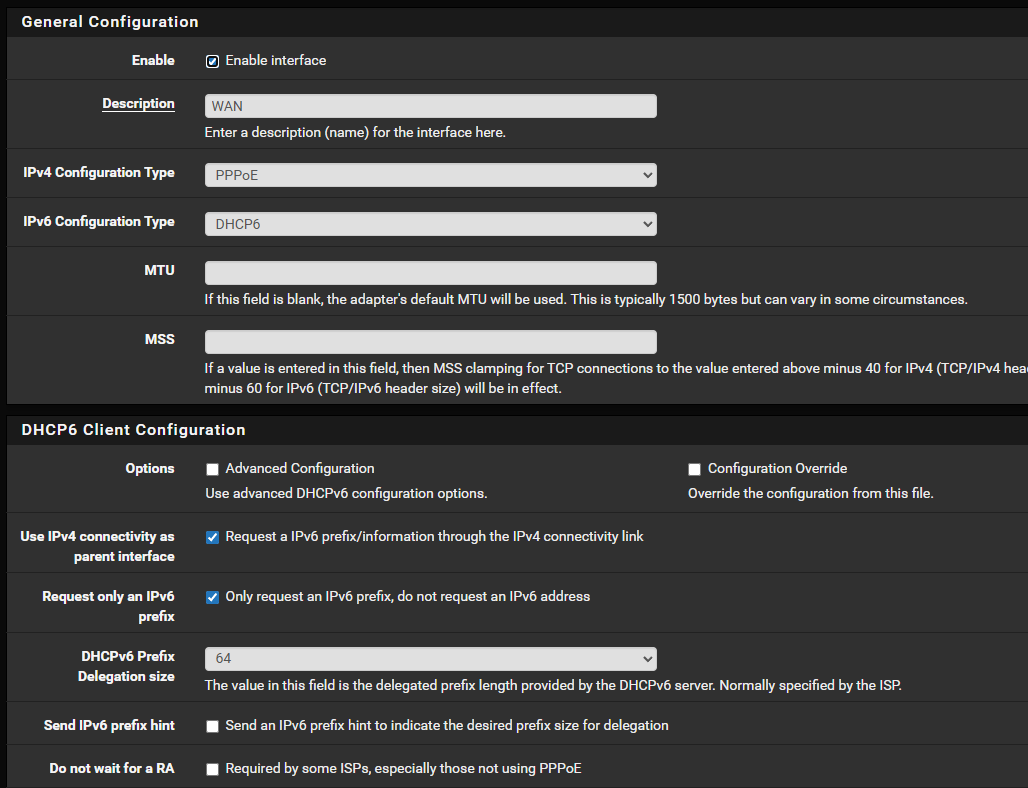
Task: Enable Send an IPv6 prefix hint
Action: pos(212,726)
